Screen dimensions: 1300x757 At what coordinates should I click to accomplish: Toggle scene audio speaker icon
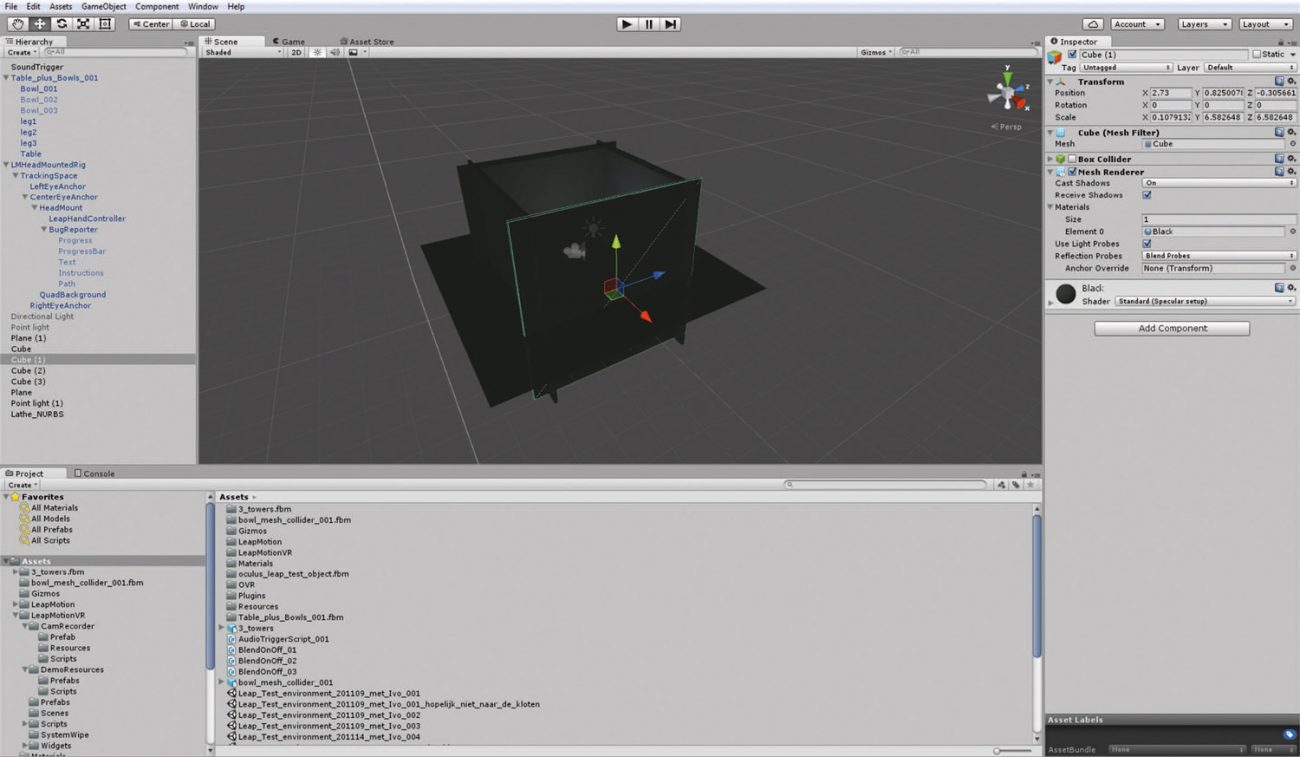pyautogui.click(x=334, y=52)
